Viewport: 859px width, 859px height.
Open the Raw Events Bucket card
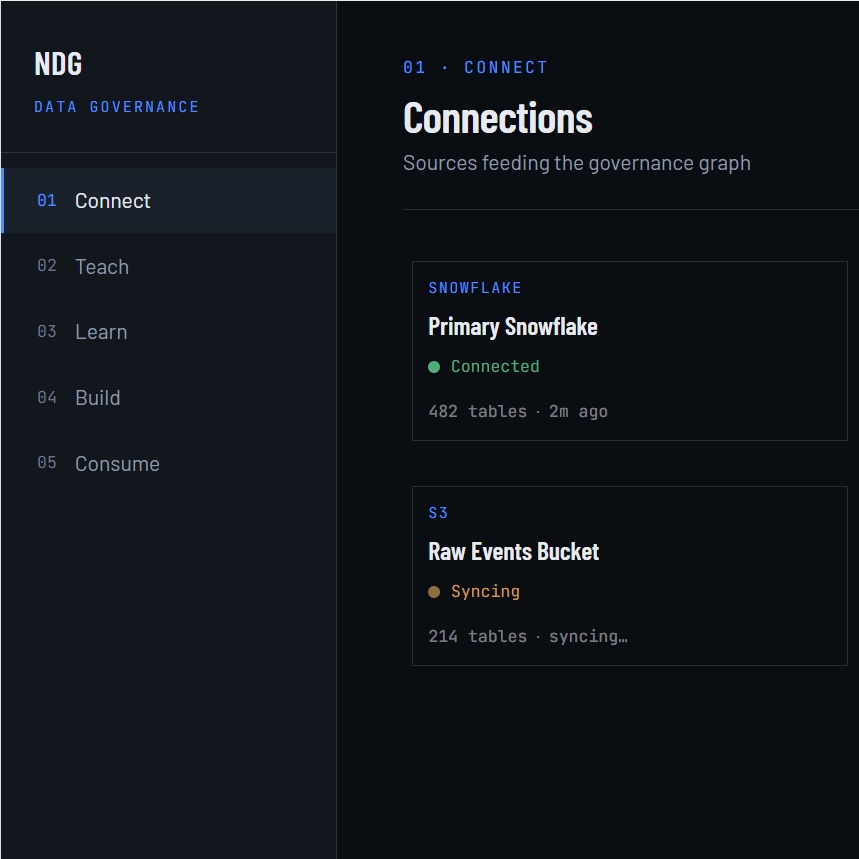(629, 576)
